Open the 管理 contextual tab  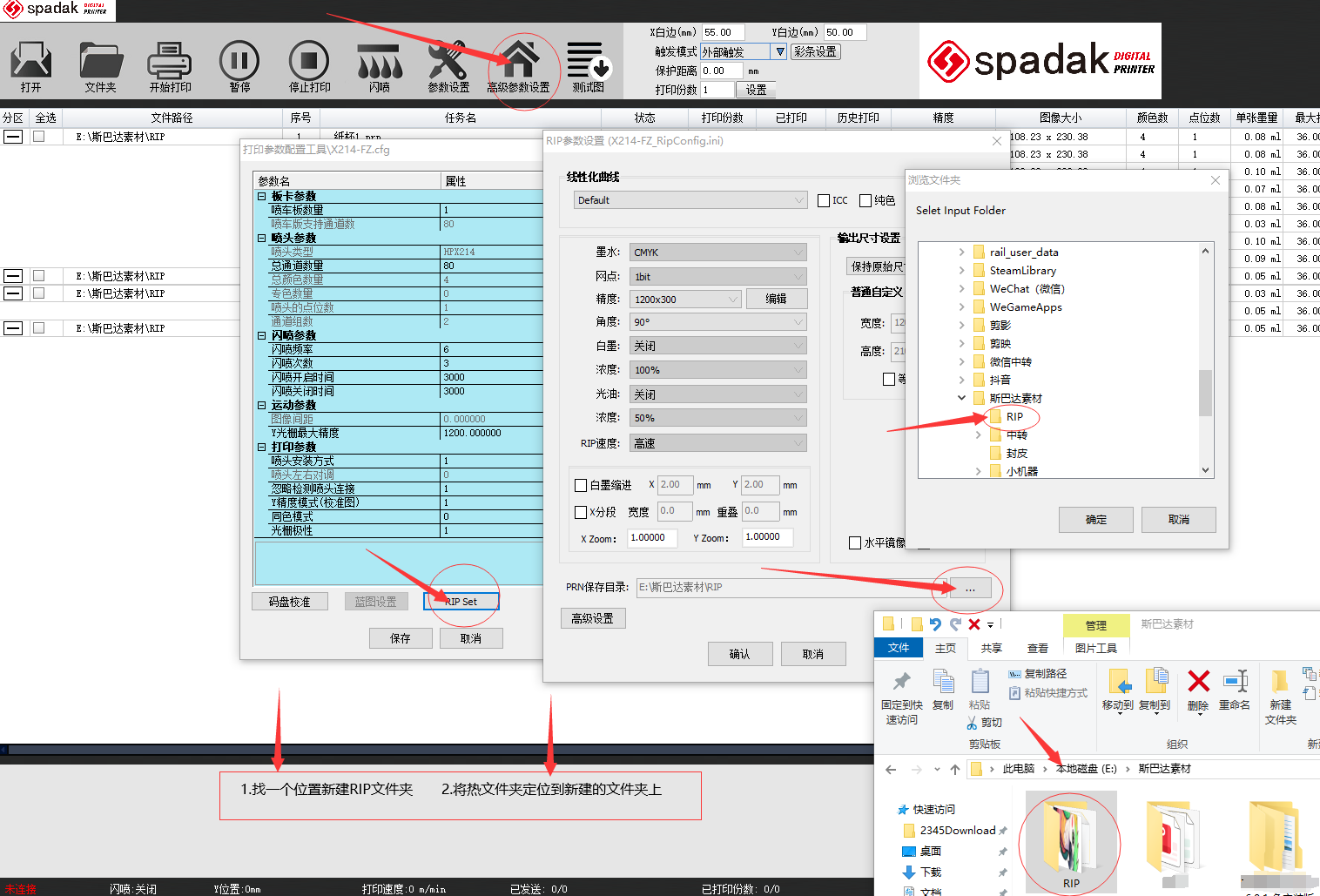pyautogui.click(x=1096, y=625)
